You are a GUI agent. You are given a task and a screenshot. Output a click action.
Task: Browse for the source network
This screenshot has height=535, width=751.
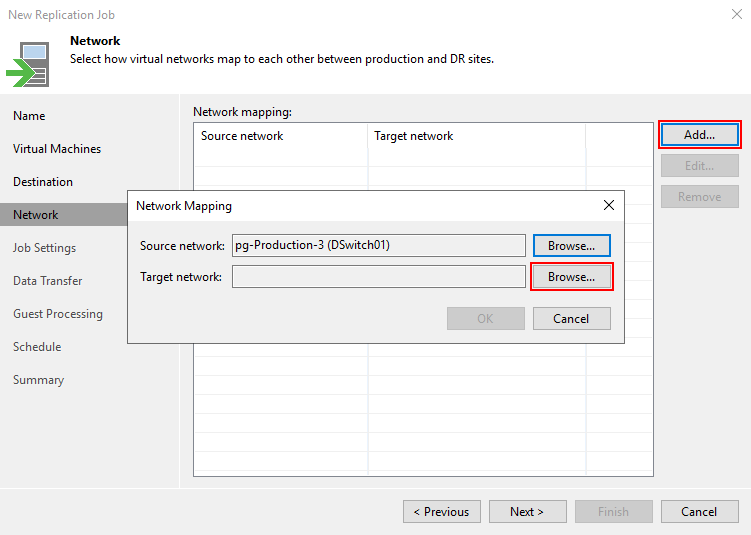tap(571, 245)
